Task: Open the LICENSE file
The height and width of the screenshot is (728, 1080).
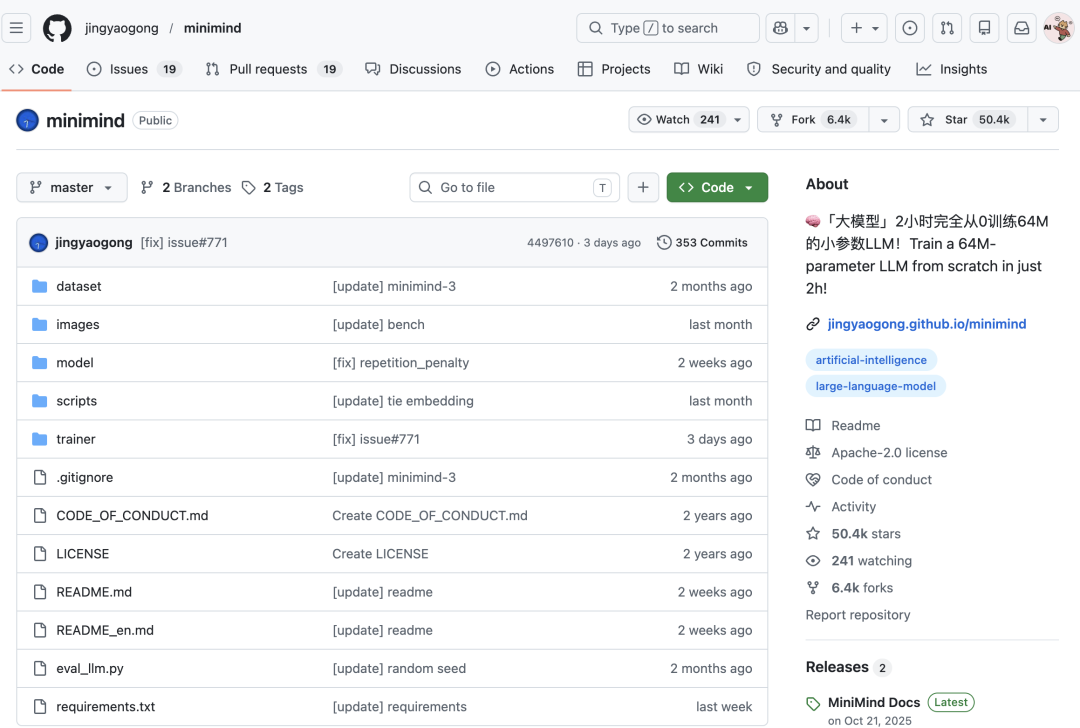Action: tap(83, 554)
